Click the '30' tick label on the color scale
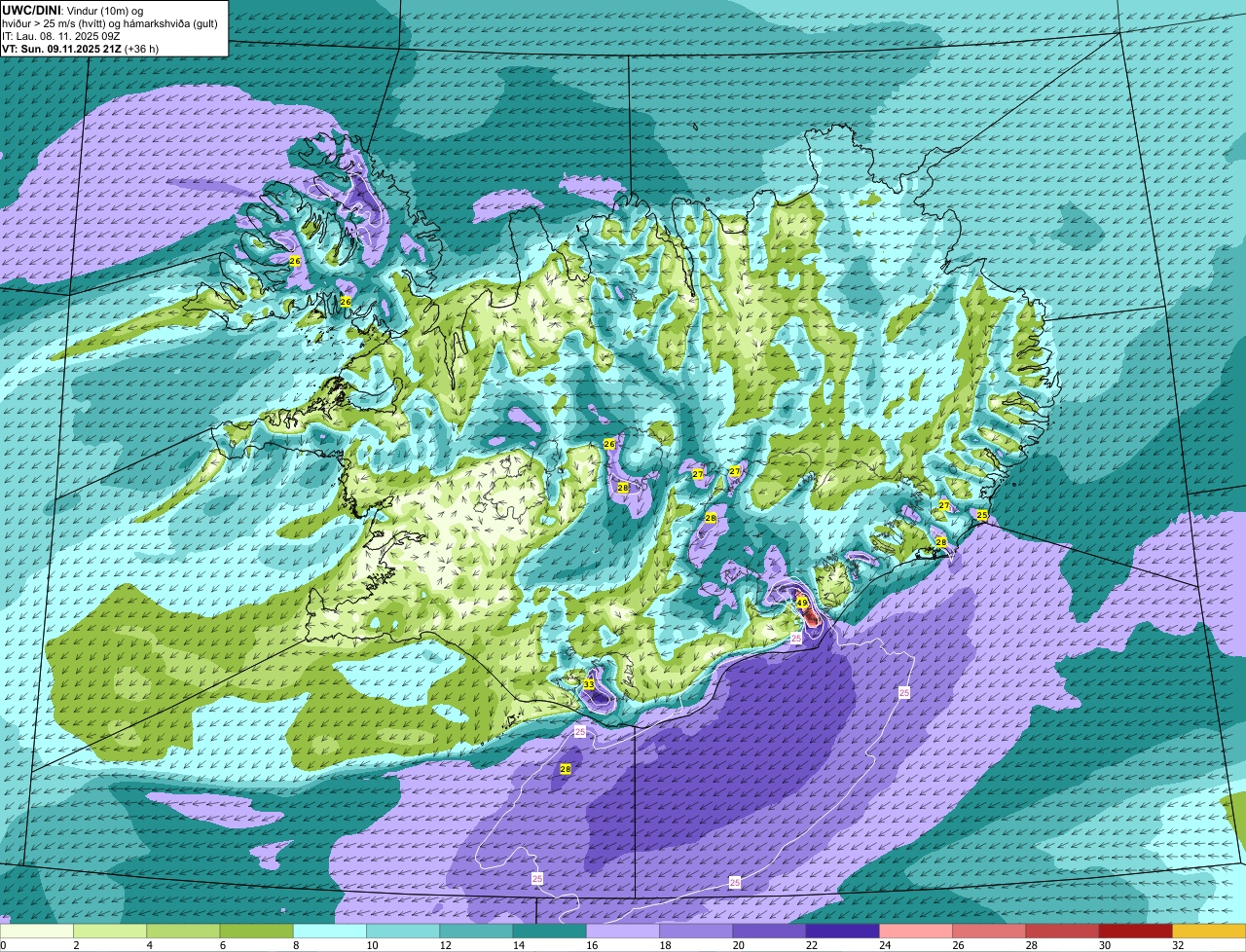1246x952 pixels. tap(1105, 945)
